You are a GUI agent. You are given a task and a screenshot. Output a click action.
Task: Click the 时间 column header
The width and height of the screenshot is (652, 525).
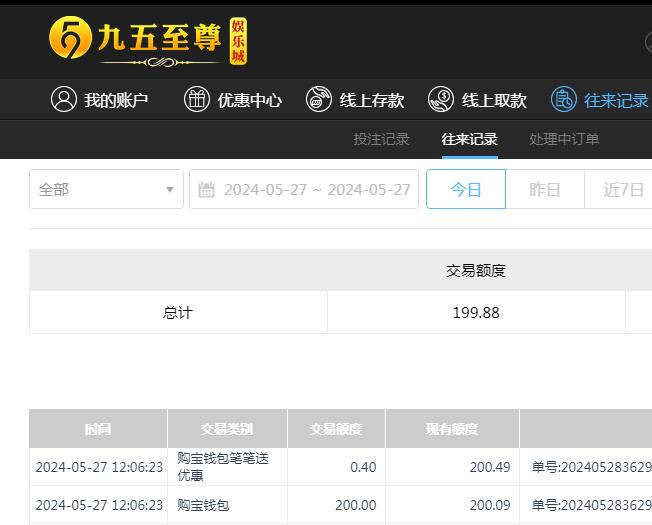98,429
